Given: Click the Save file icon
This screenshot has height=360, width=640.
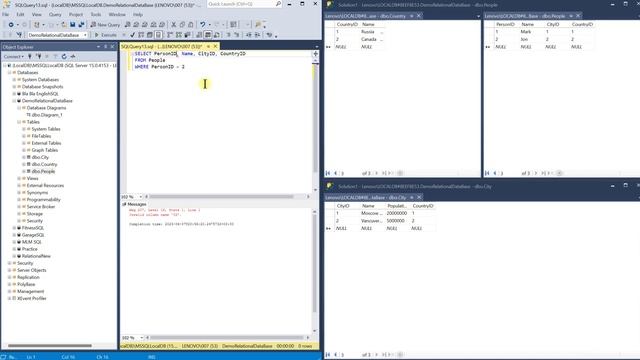Looking at the screenshot, I should (73, 25).
